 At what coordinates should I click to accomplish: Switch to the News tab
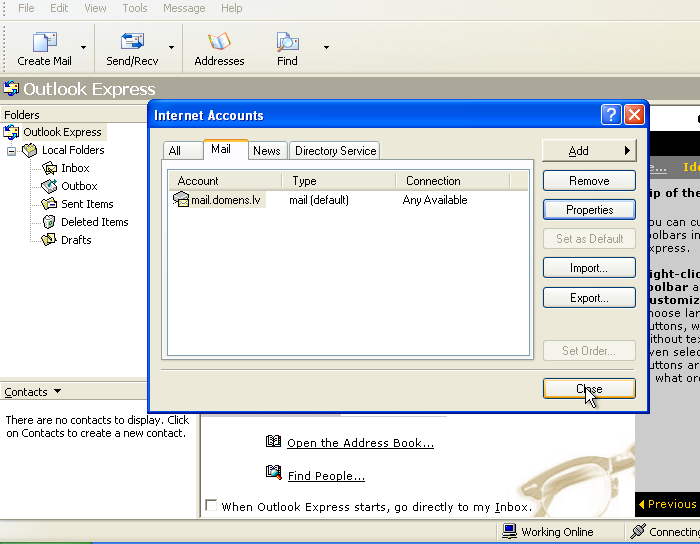[267, 151]
